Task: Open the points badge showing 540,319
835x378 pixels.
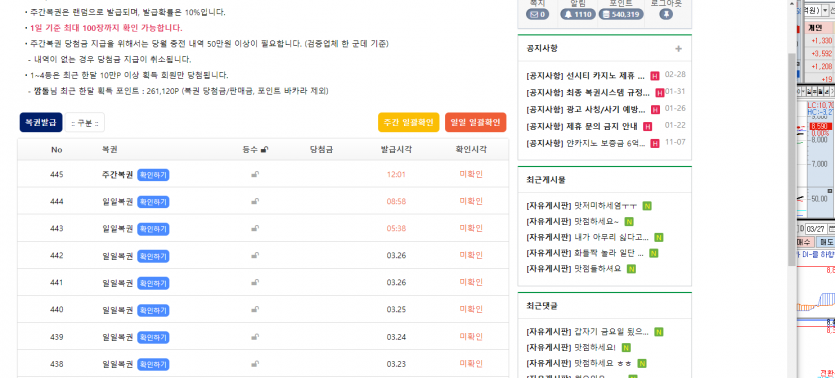Action: [621, 14]
